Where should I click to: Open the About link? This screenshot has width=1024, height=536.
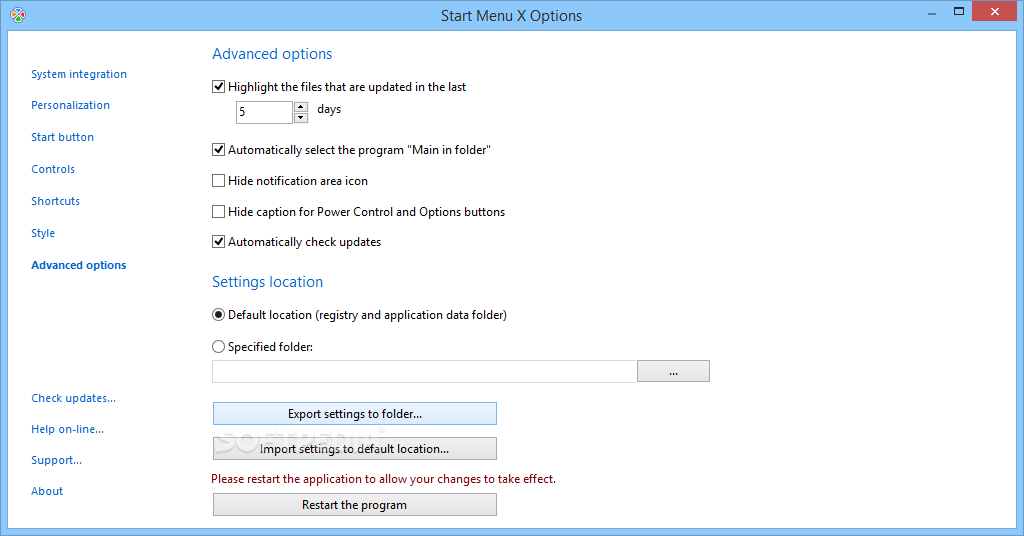(47, 491)
